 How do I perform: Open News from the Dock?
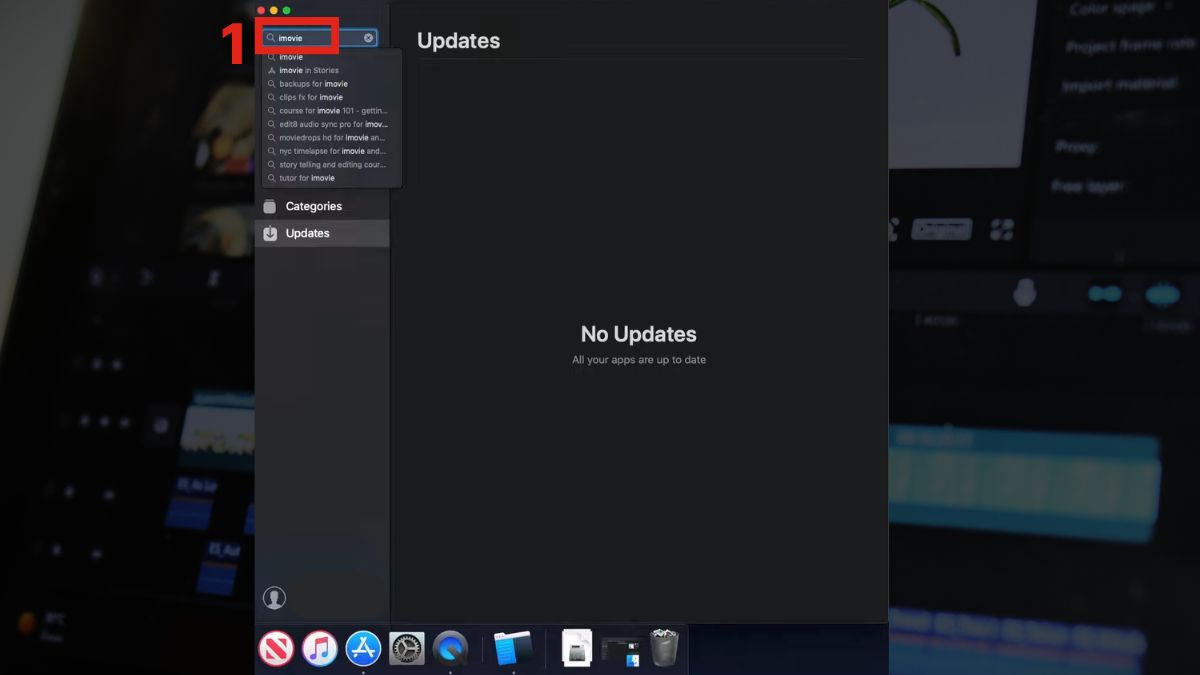(276, 649)
